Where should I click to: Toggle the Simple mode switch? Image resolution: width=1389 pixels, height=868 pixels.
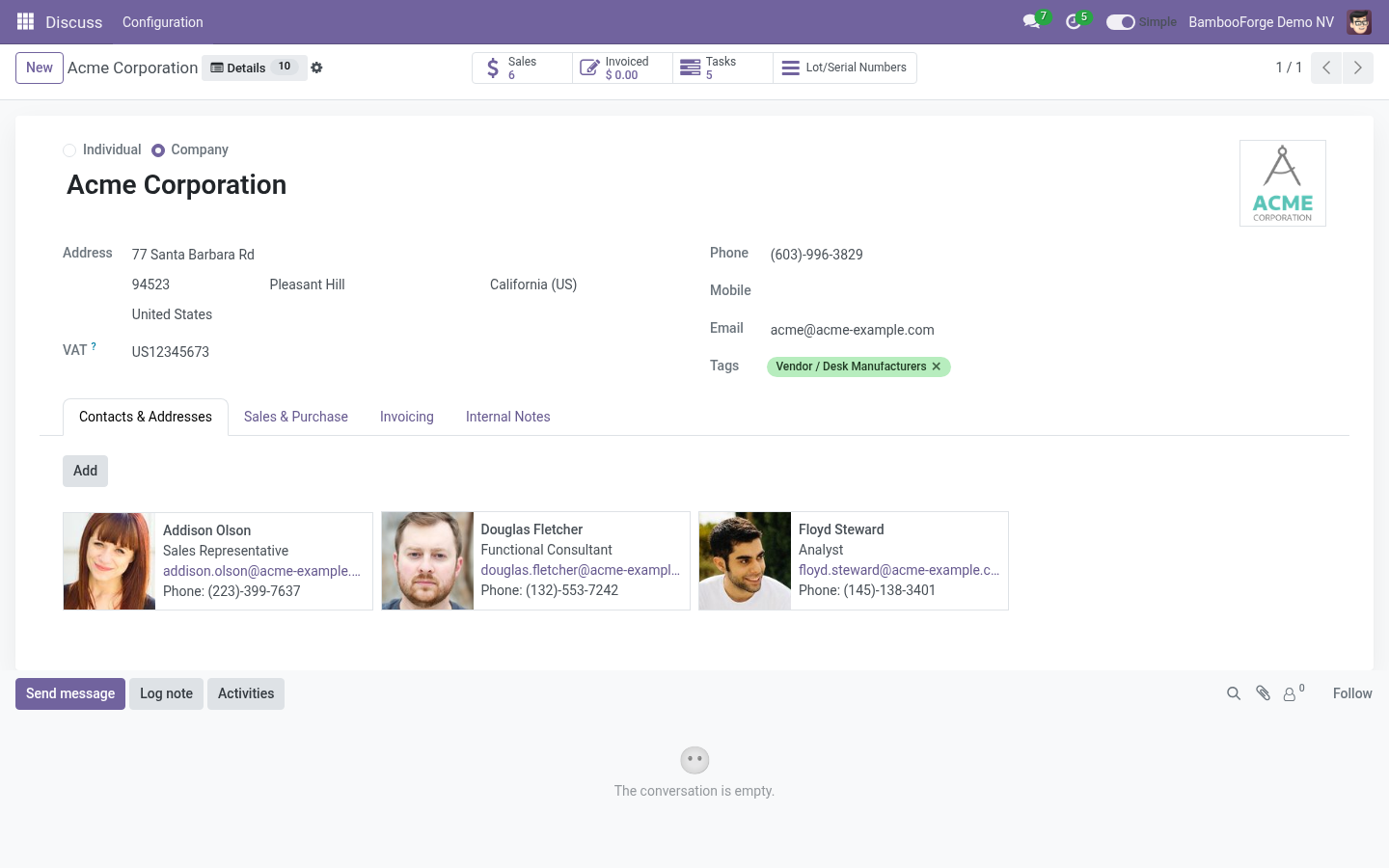click(x=1120, y=22)
